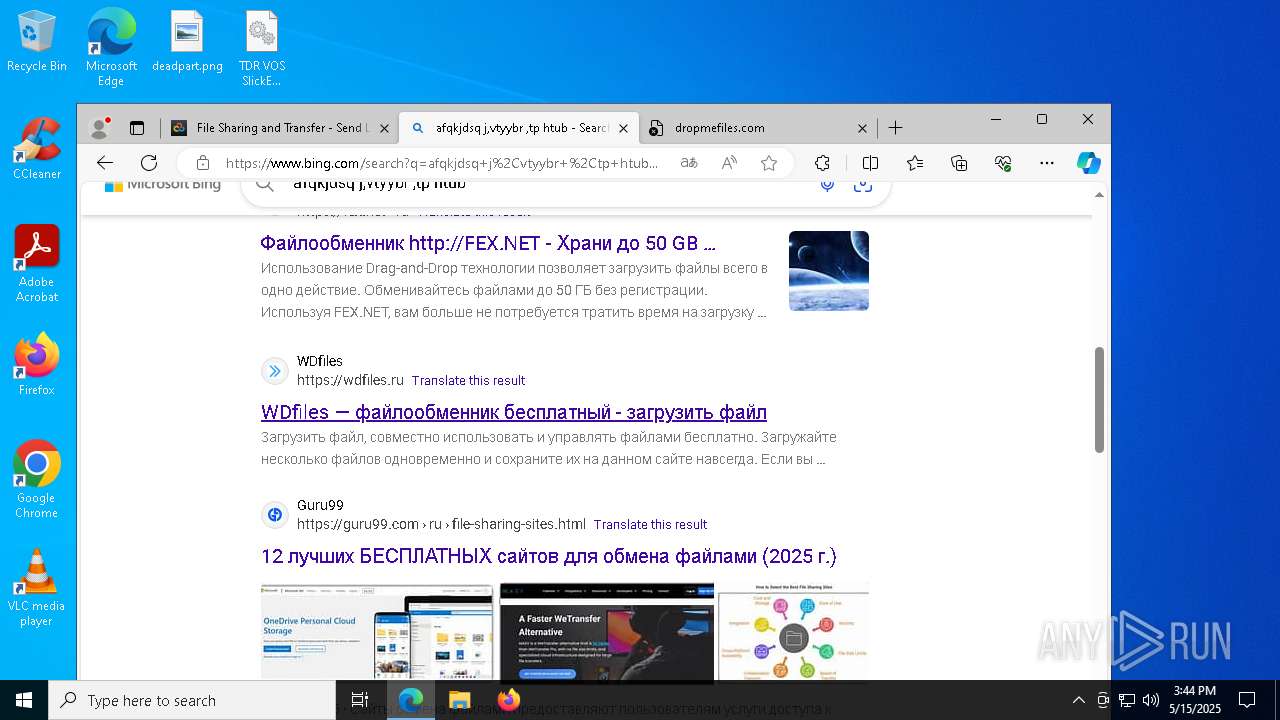The width and height of the screenshot is (1280, 720).
Task: Select the deadpart.png desktop file
Action: coord(187,42)
